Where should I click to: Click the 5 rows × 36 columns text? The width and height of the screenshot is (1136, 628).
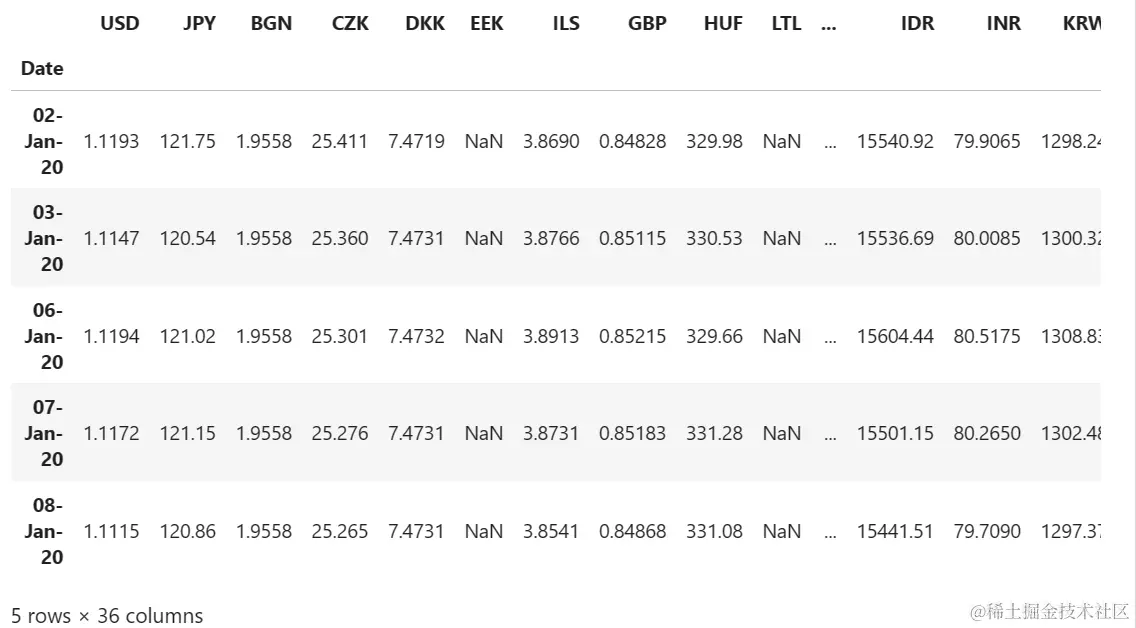tap(107, 616)
